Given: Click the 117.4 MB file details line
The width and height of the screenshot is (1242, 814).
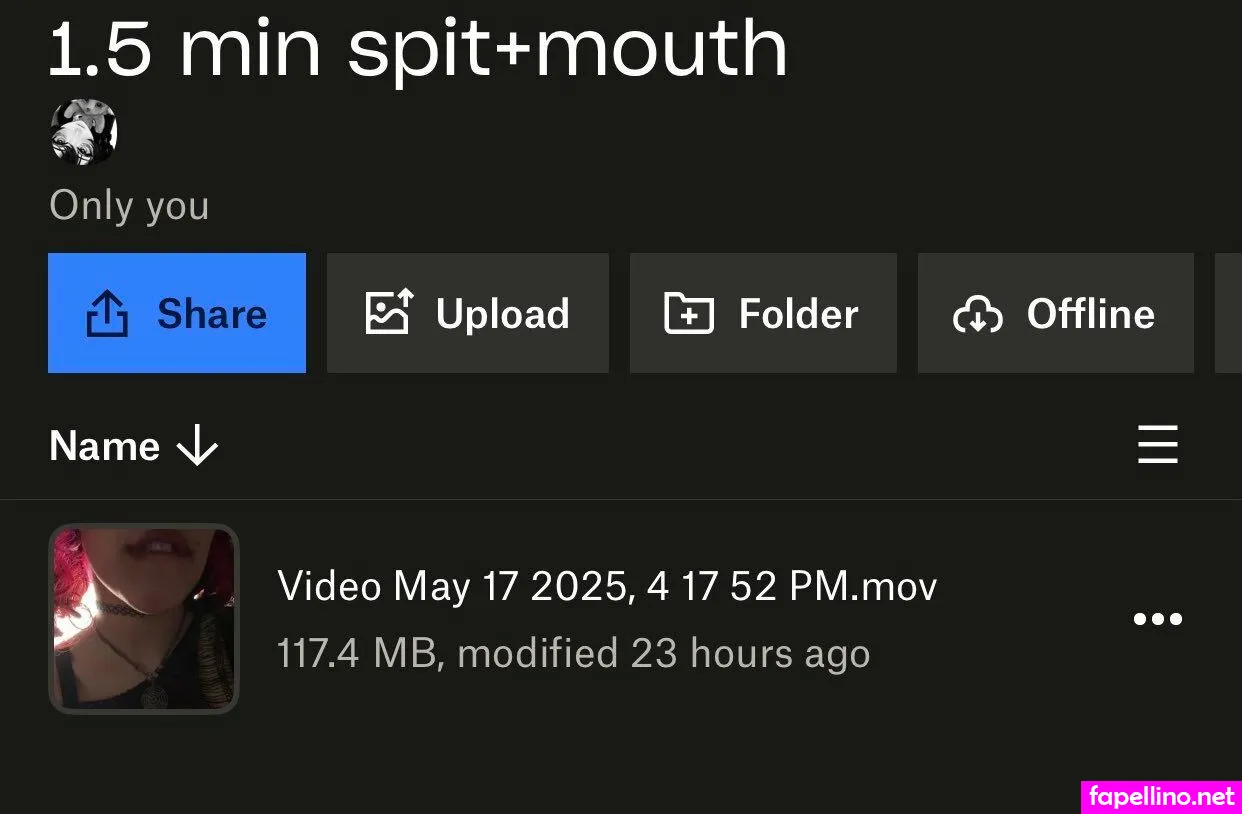Looking at the screenshot, I should (x=573, y=654).
